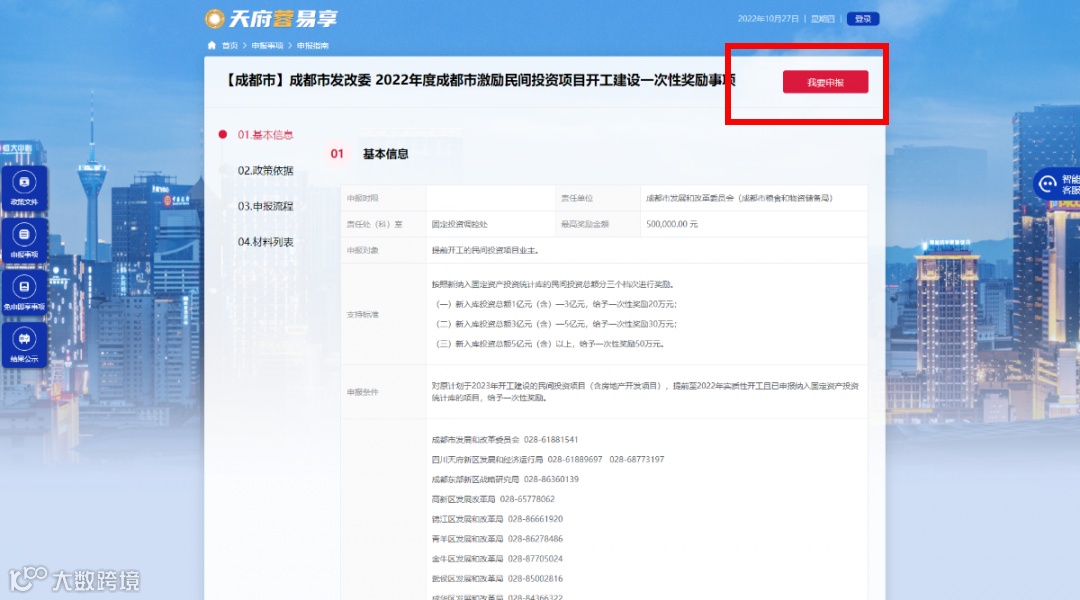Click the 500,000.00 元 award amount
This screenshot has height=600, width=1080.
pos(672,224)
